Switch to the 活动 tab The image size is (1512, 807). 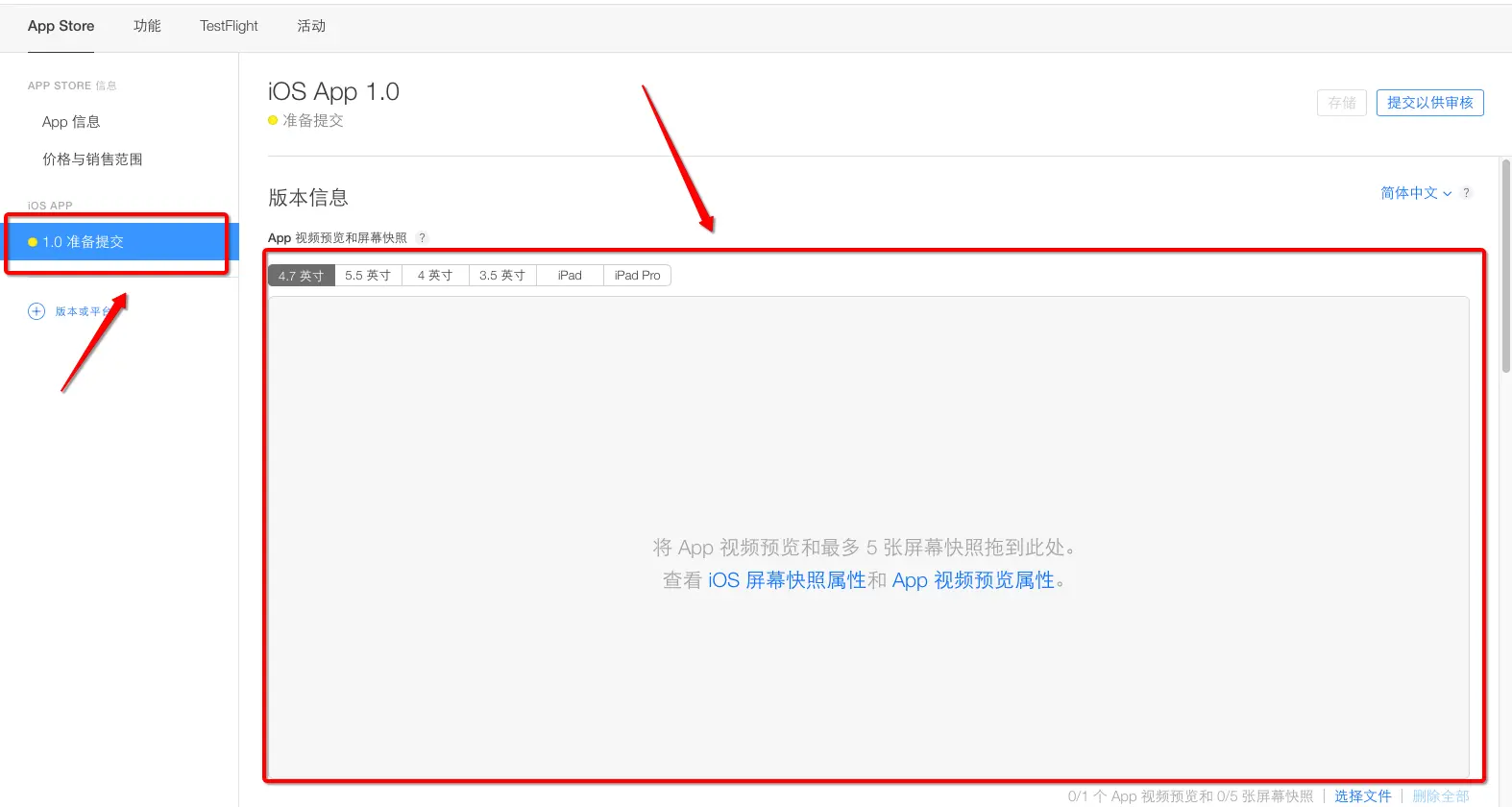(311, 26)
